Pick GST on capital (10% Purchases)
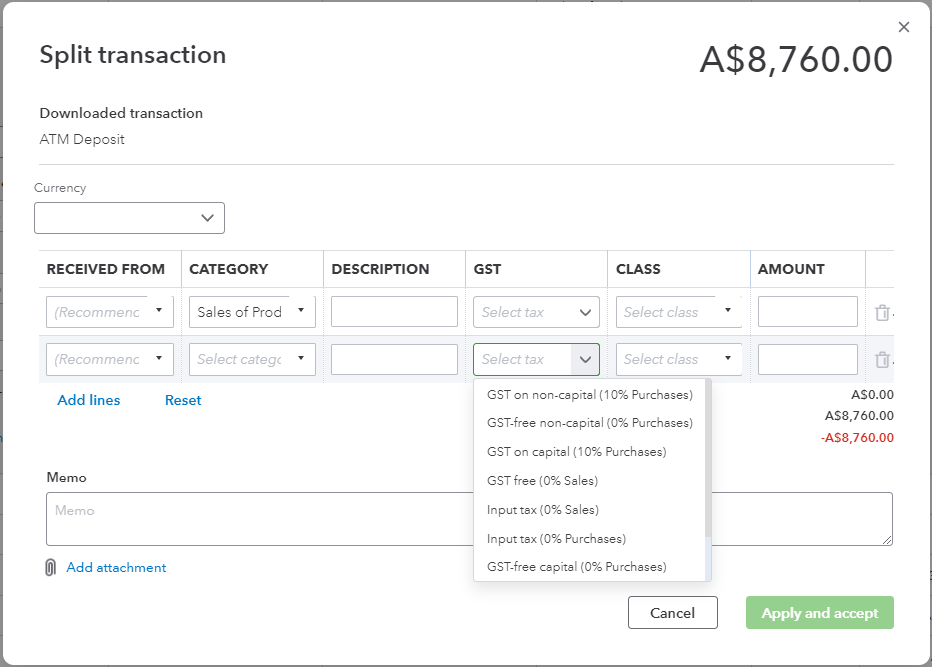The image size is (932, 667). 576,452
